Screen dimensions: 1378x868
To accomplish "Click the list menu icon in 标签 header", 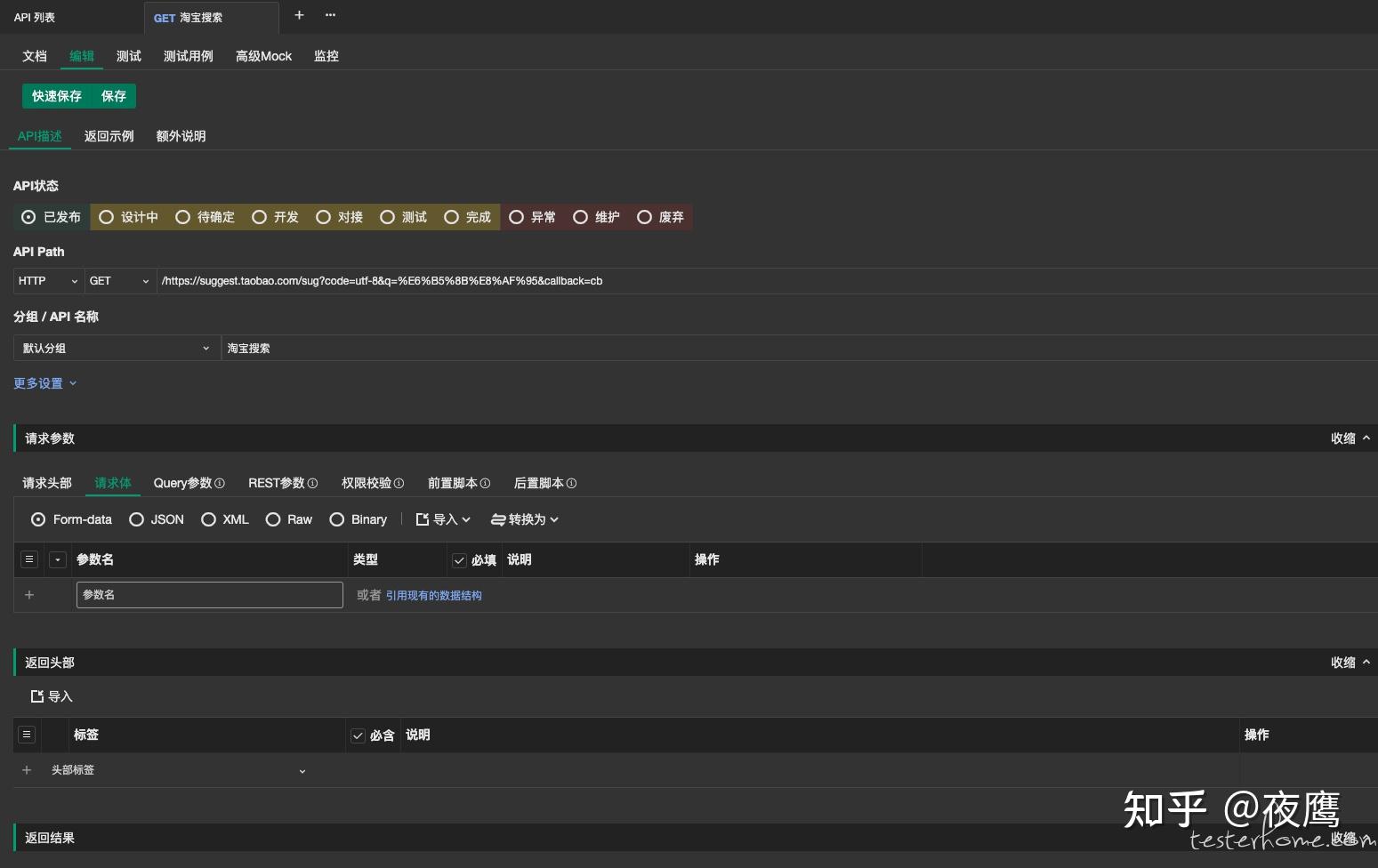I will [x=27, y=735].
